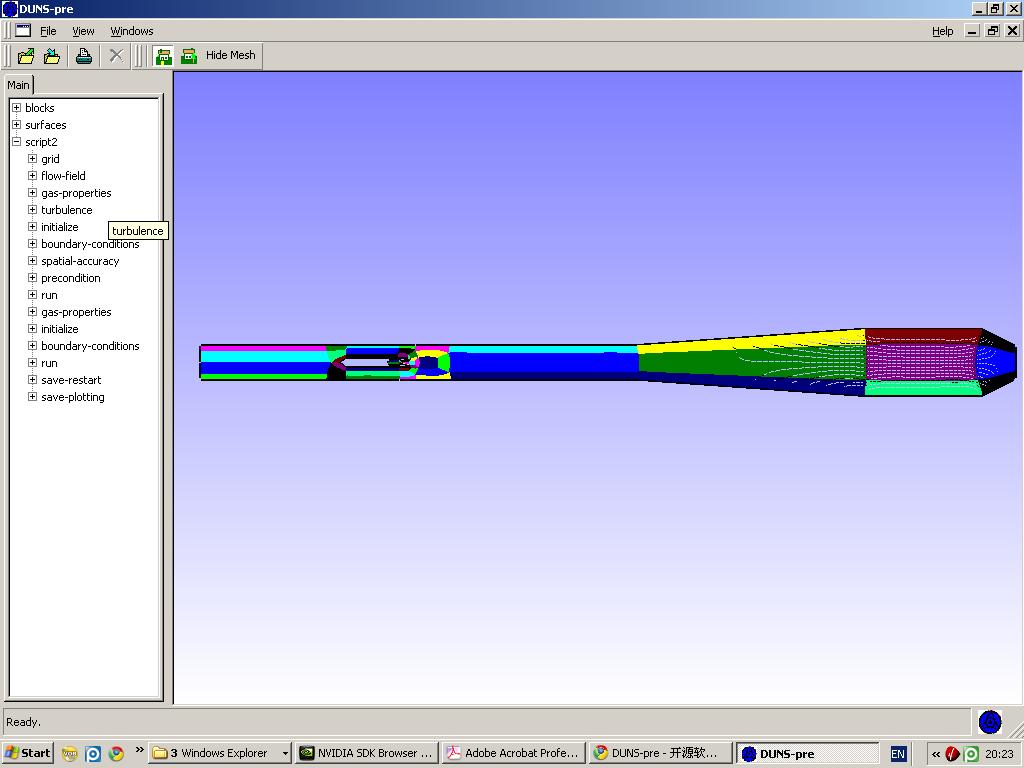This screenshot has width=1024, height=768.
Task: Click the first green house view icon
Action: [x=164, y=56]
